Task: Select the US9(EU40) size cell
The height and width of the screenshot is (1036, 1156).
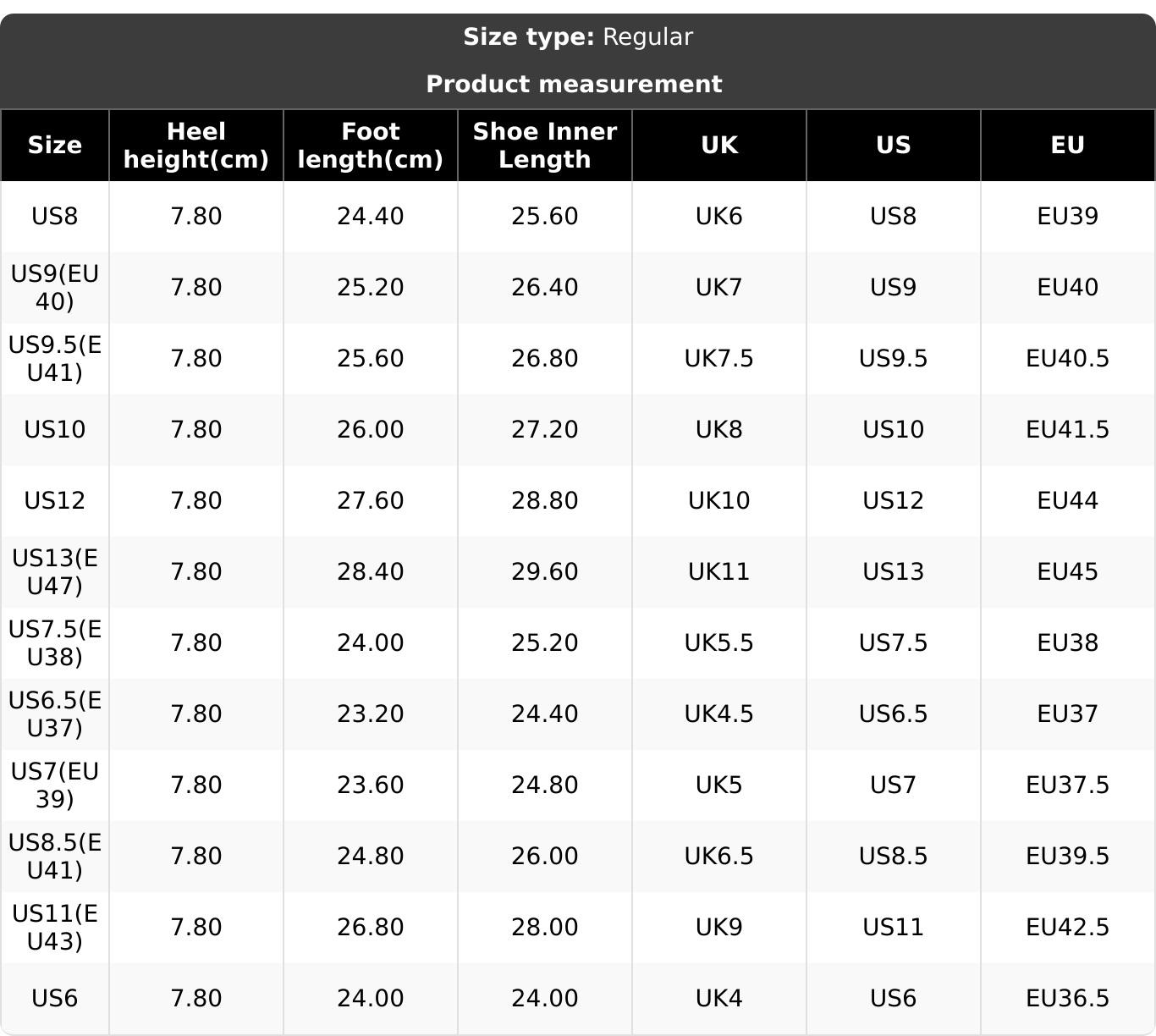Action: (55, 287)
